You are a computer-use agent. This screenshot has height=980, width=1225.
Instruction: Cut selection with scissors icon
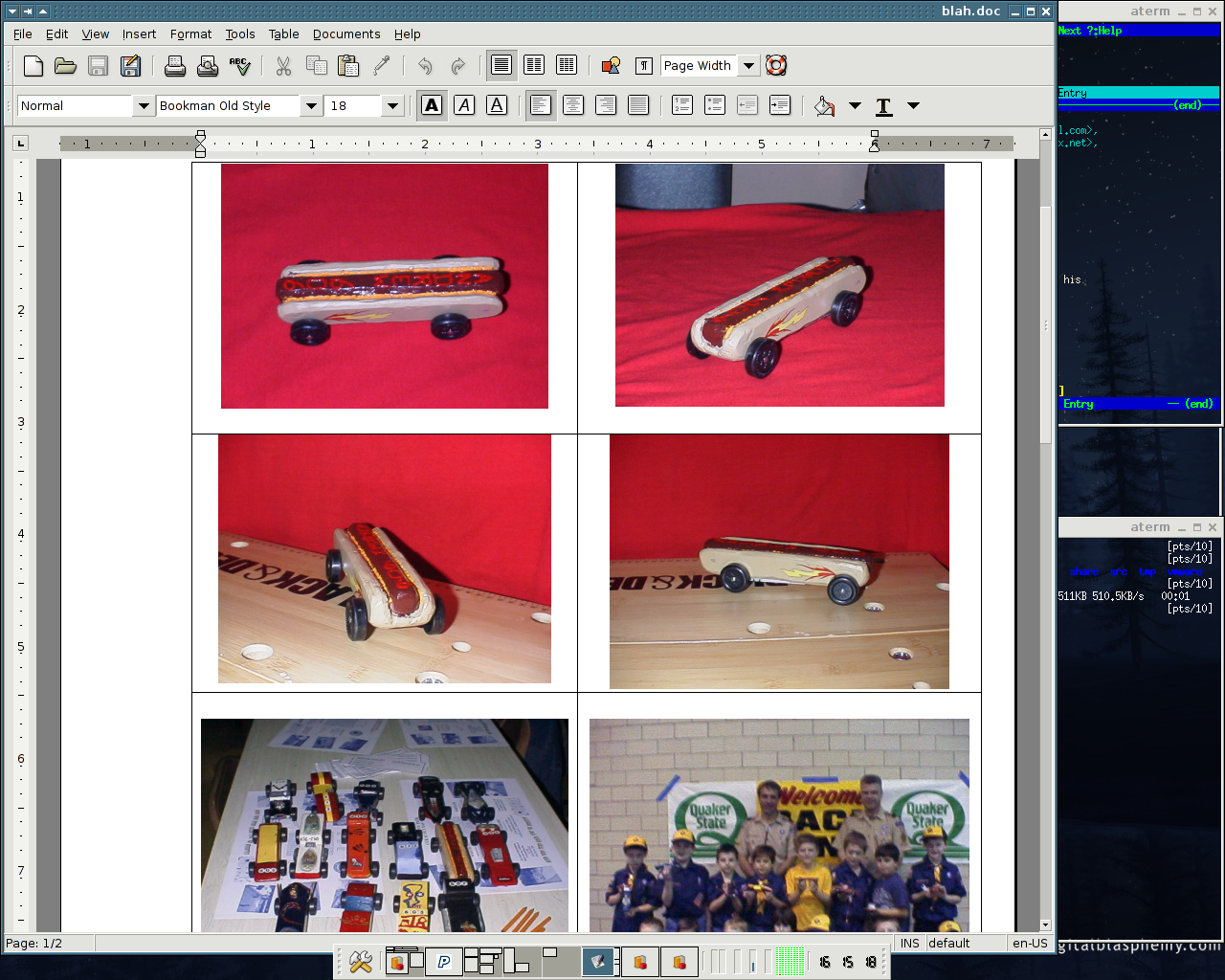pos(283,66)
